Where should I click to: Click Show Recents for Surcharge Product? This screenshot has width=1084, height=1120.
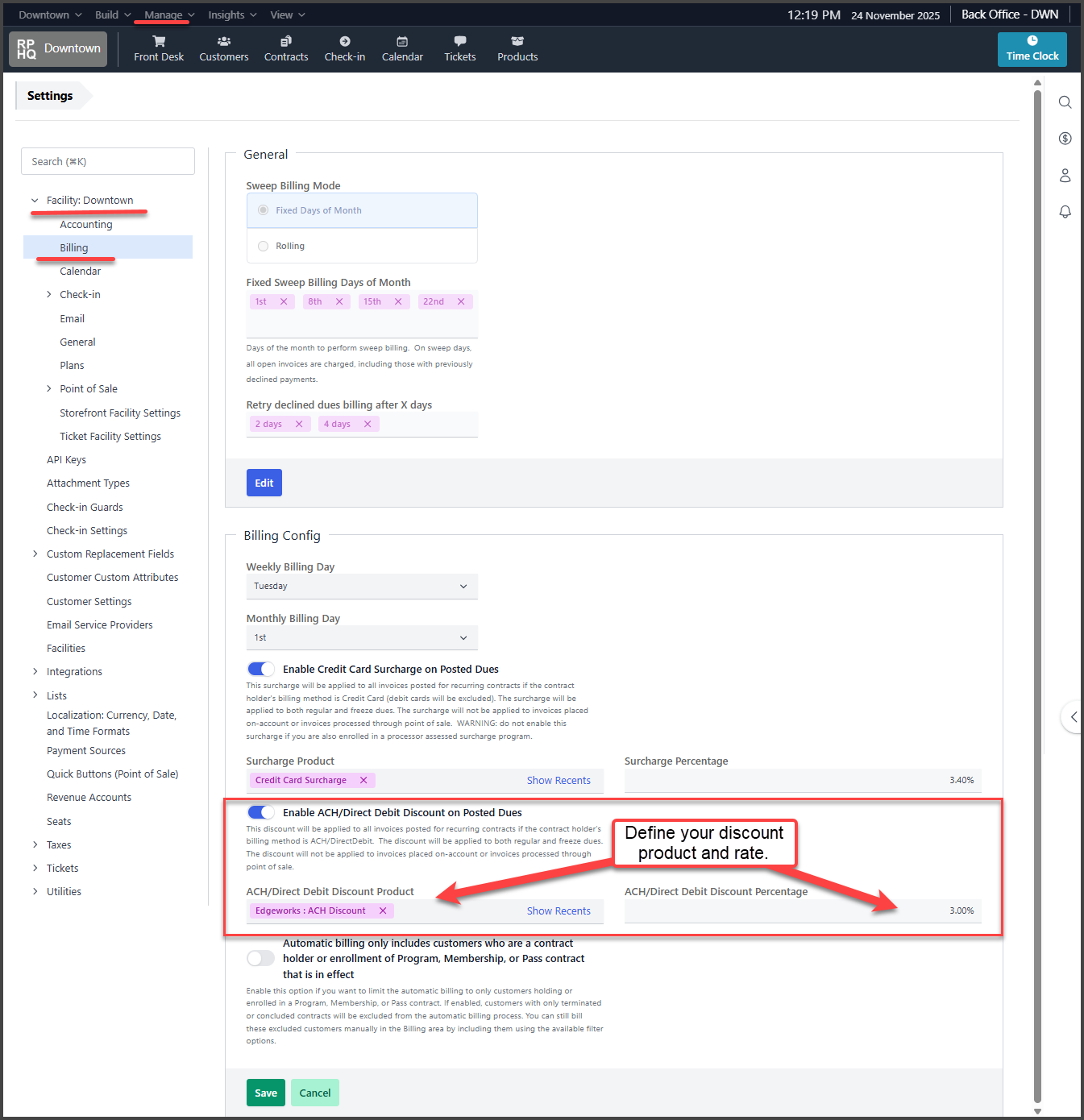(559, 781)
